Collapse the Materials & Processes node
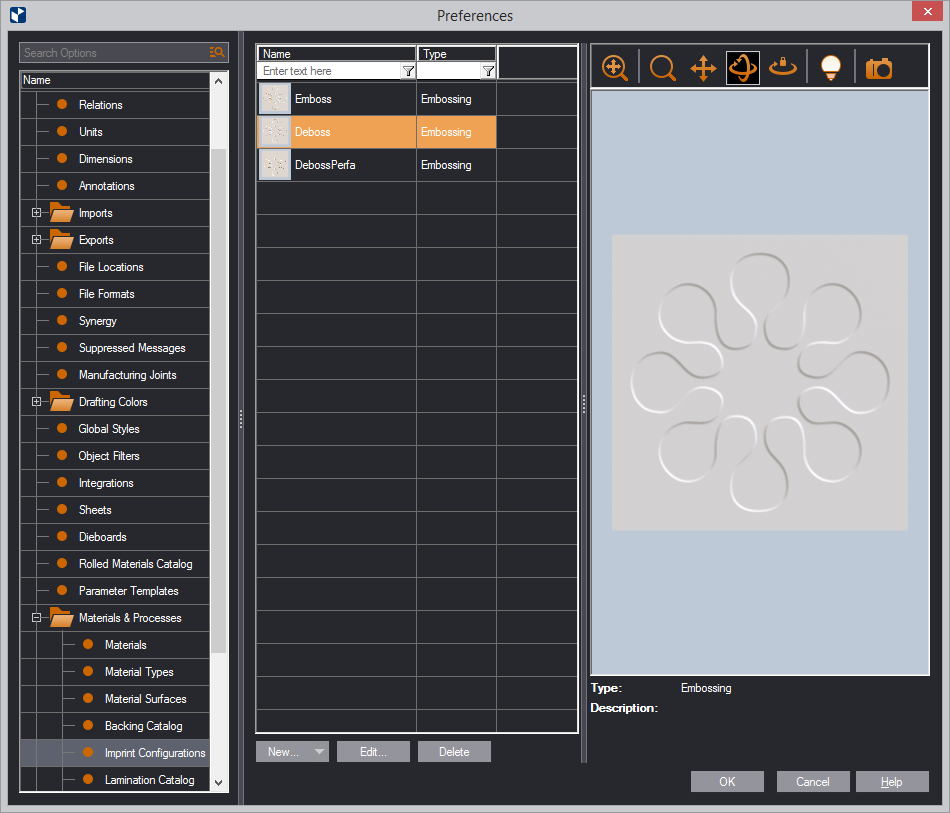Viewport: 950px width, 813px height. pyautogui.click(x=36, y=618)
